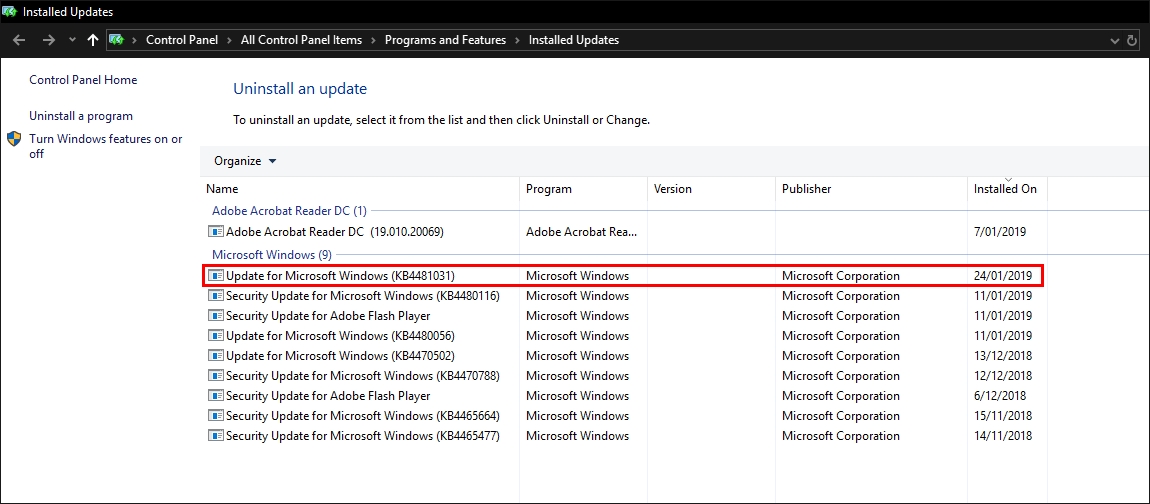Sort by Installed On column header
Screen dimensions: 1150x504
[x=1007, y=189]
